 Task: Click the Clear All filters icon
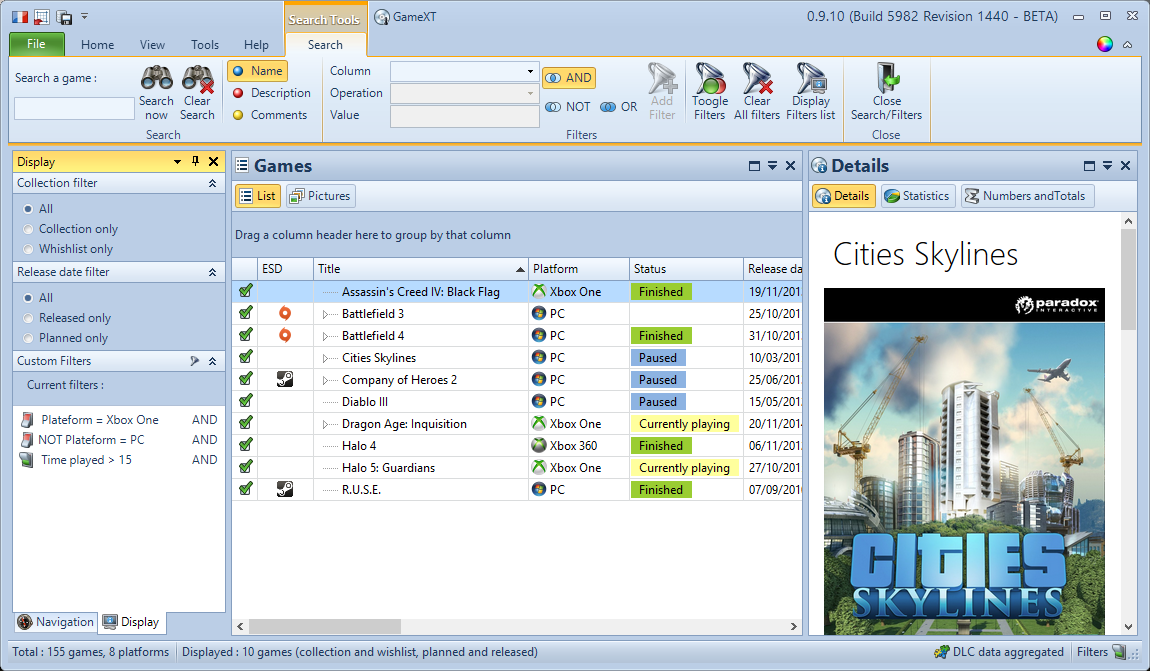point(757,79)
